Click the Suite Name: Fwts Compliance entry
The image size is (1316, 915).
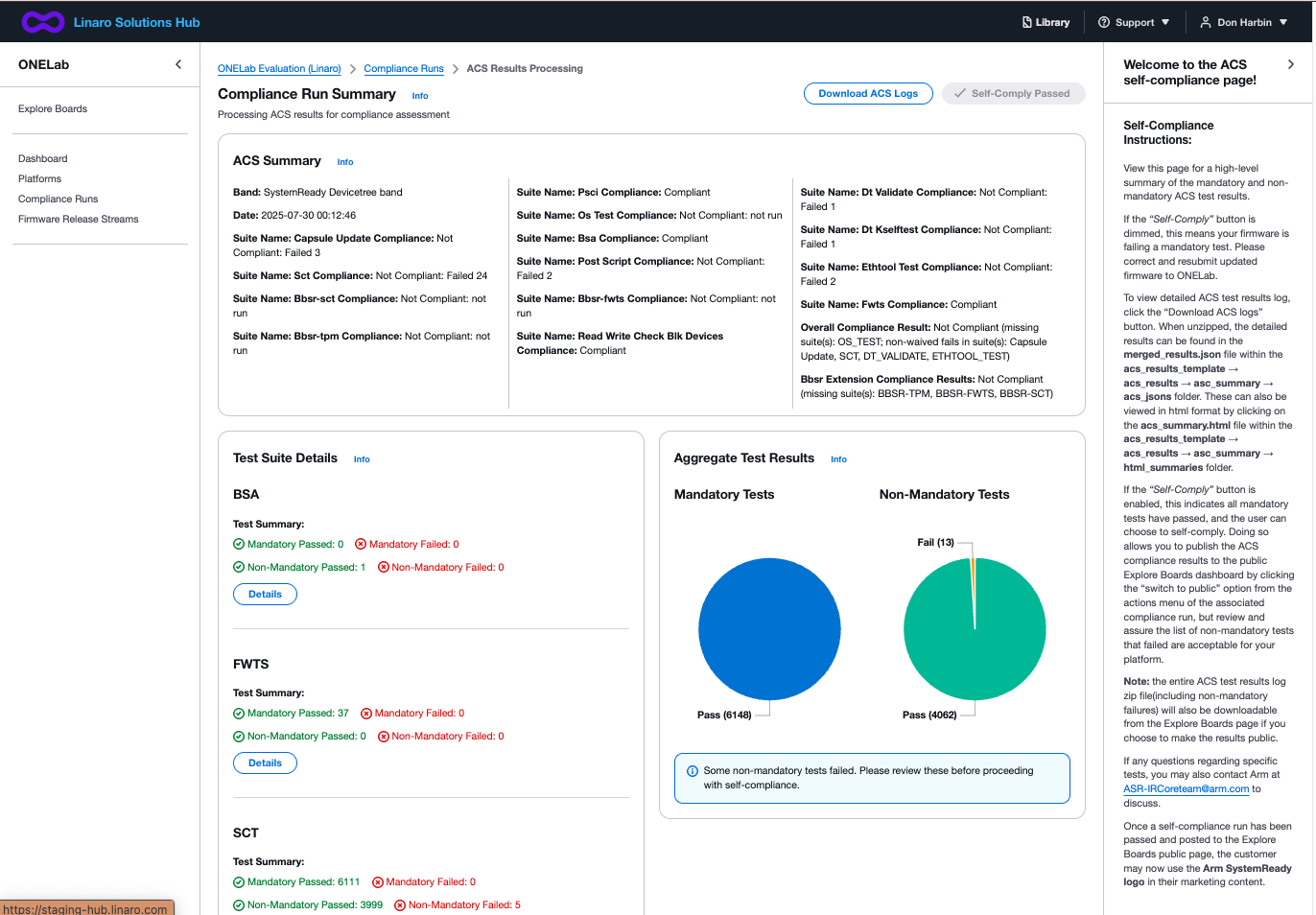point(899,304)
